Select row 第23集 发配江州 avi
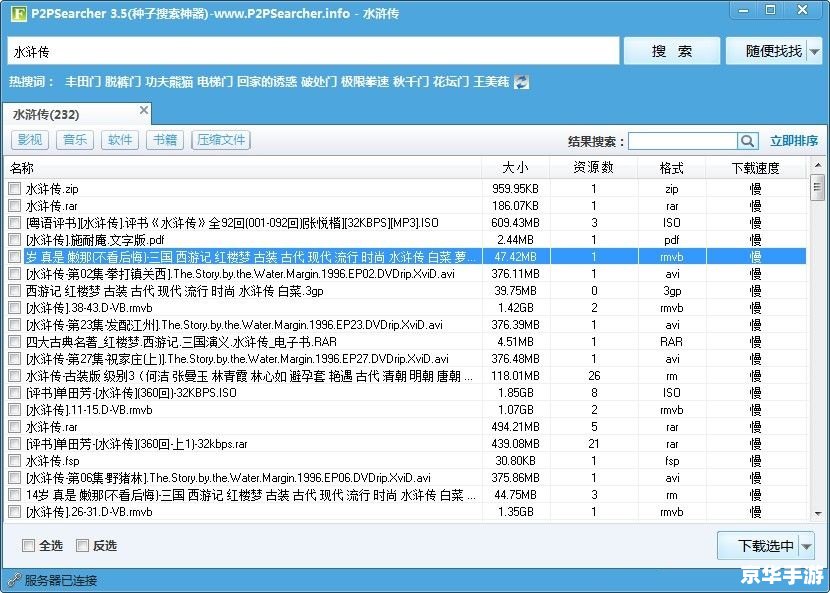The image size is (830, 593). click(x=405, y=325)
